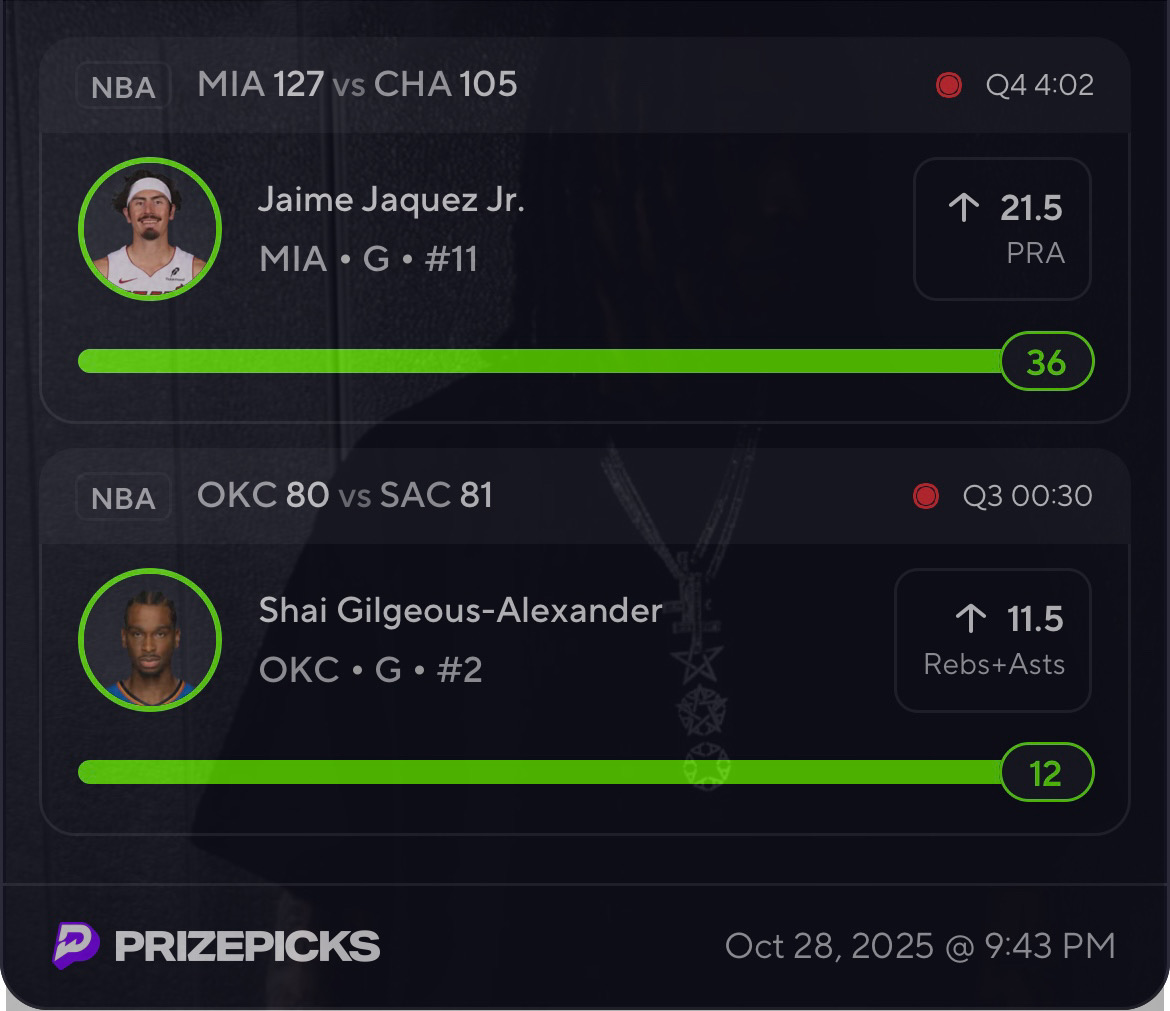
Task: Click the Shai Gilgeous-Alexander name
Action: [460, 610]
